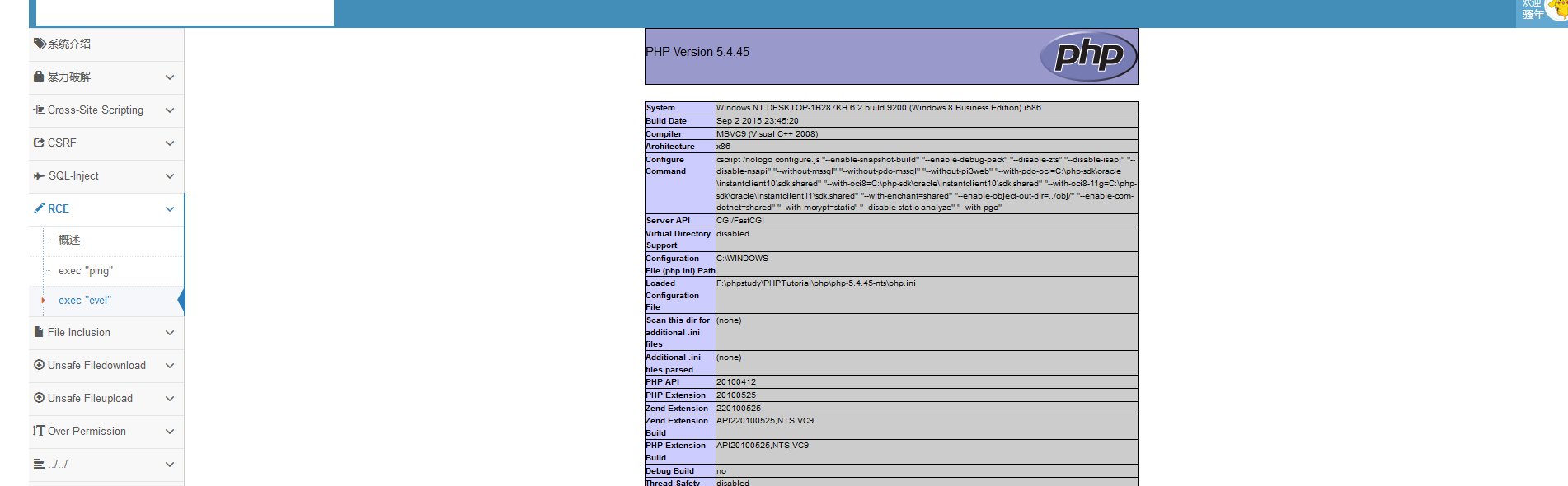Screen dimensions: 1568x486
Task: Open the 暴力破解 menu
Action: [106, 77]
